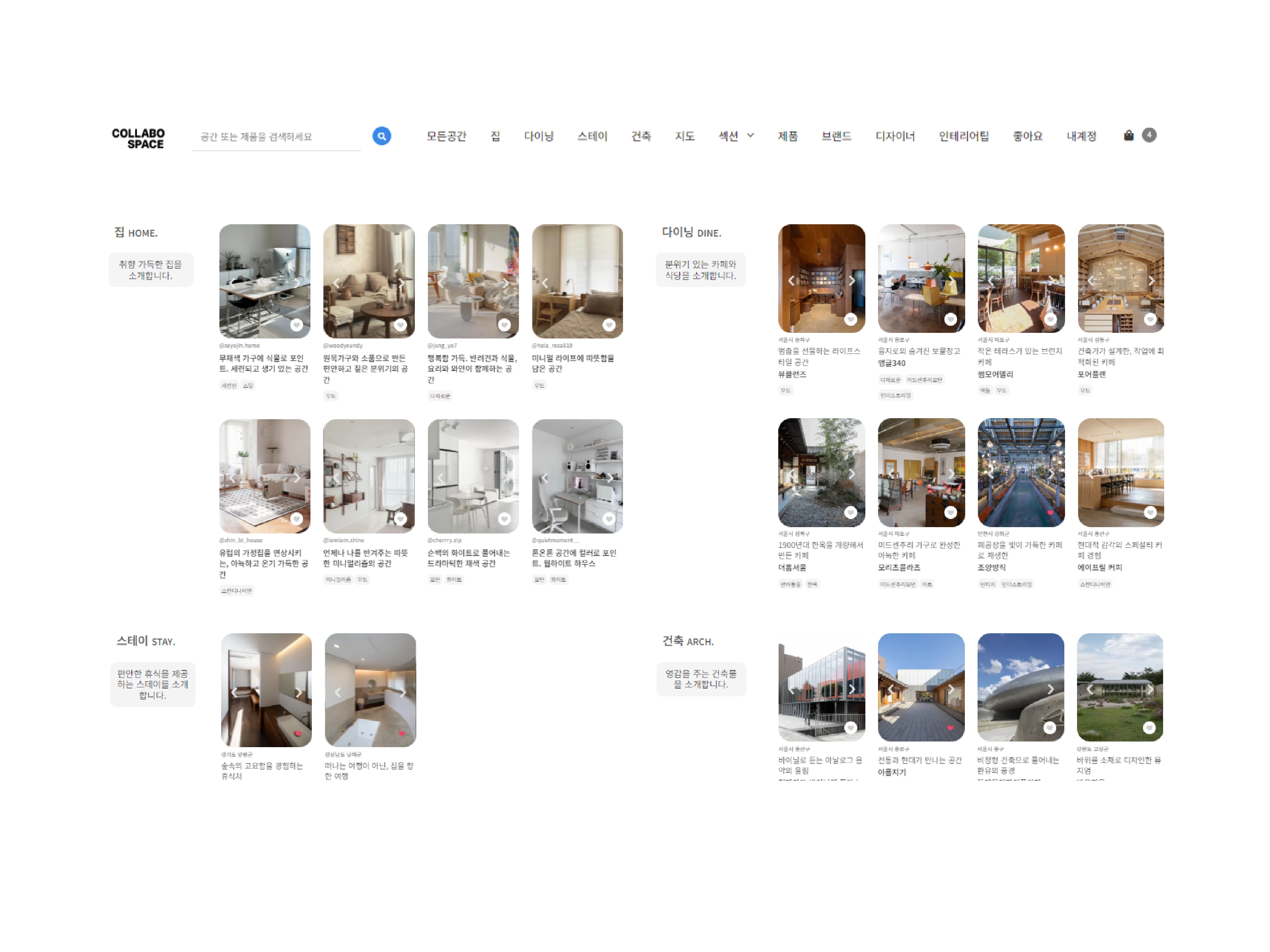Go to the 다이닝 menu item
The image size is (1270, 952).
pyautogui.click(x=539, y=136)
